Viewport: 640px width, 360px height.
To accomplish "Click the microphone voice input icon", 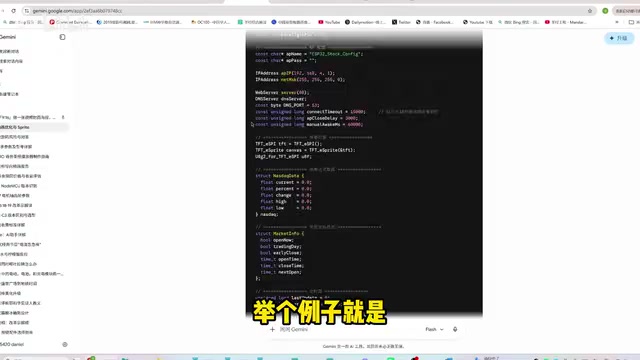I will (x=455, y=329).
